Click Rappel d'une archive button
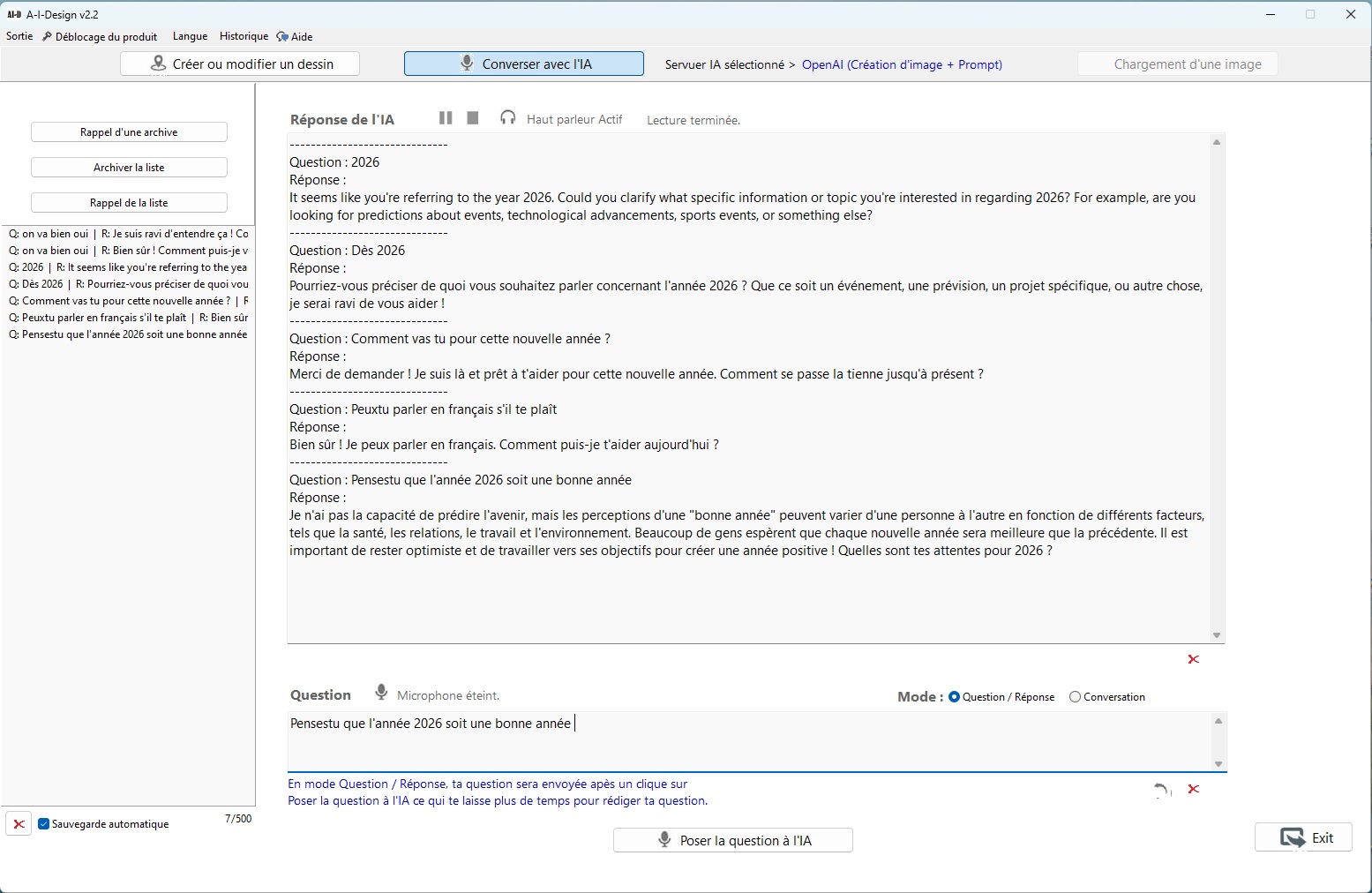This screenshot has height=893, width=1372. click(129, 132)
